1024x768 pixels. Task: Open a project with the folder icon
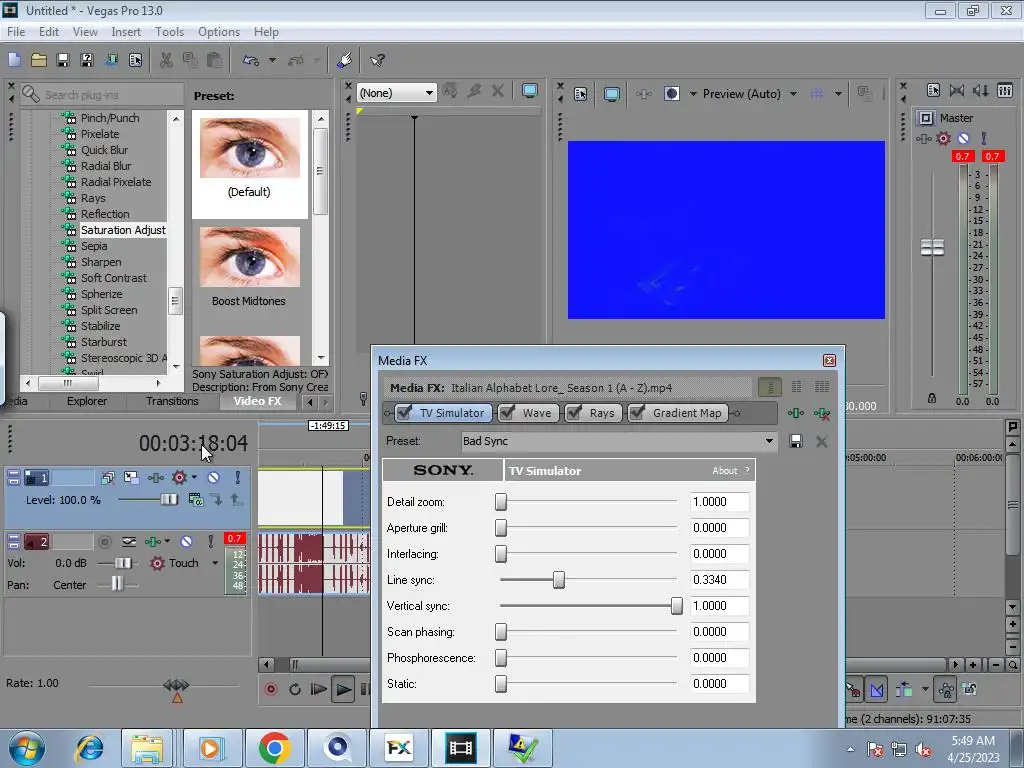(x=39, y=60)
